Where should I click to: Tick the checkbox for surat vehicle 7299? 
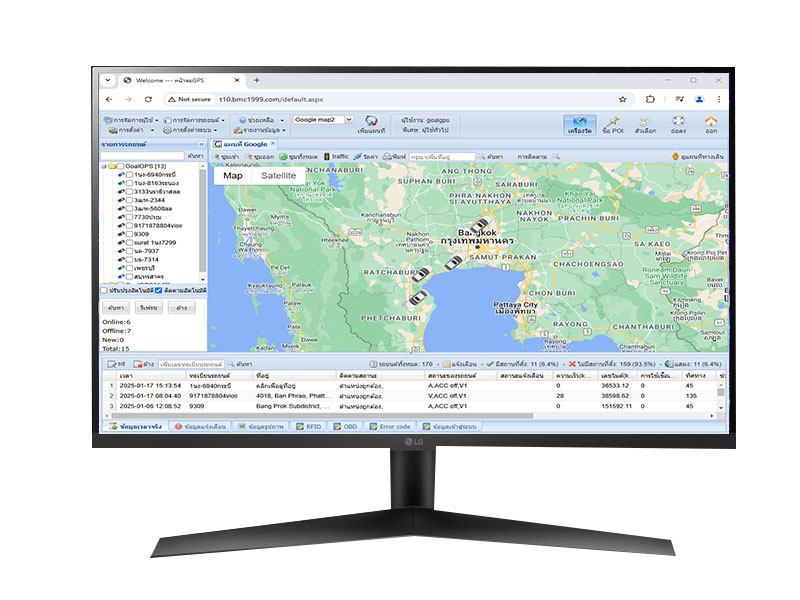(x=130, y=243)
